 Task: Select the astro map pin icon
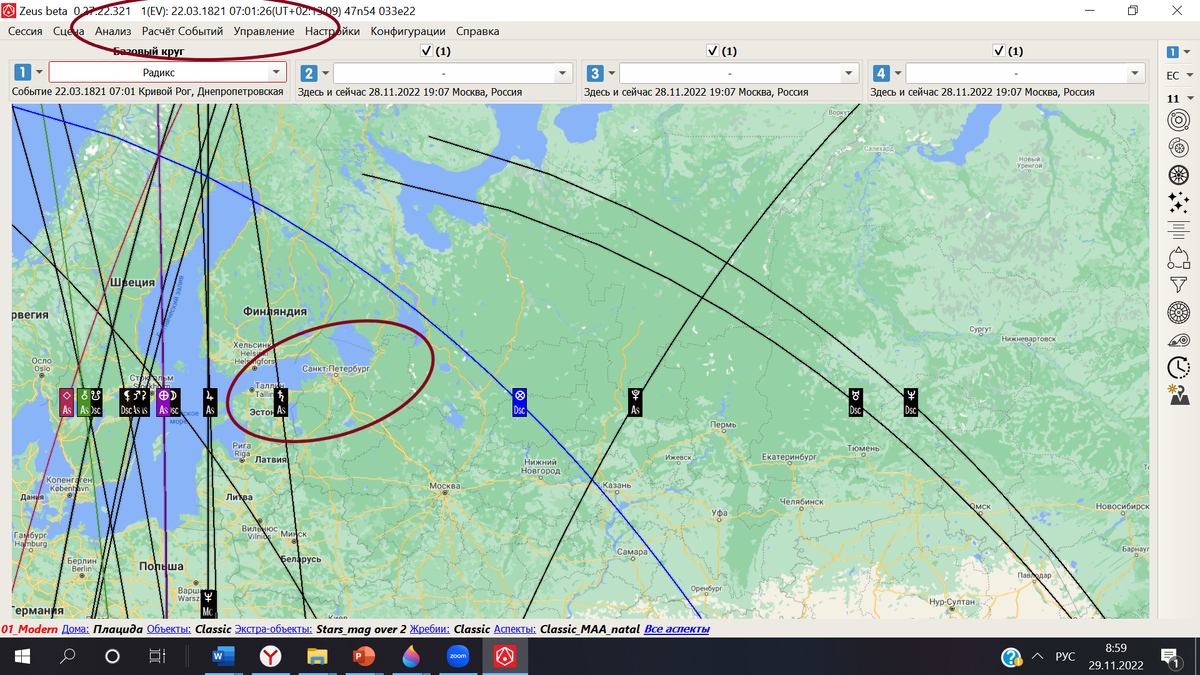tap(1177, 394)
